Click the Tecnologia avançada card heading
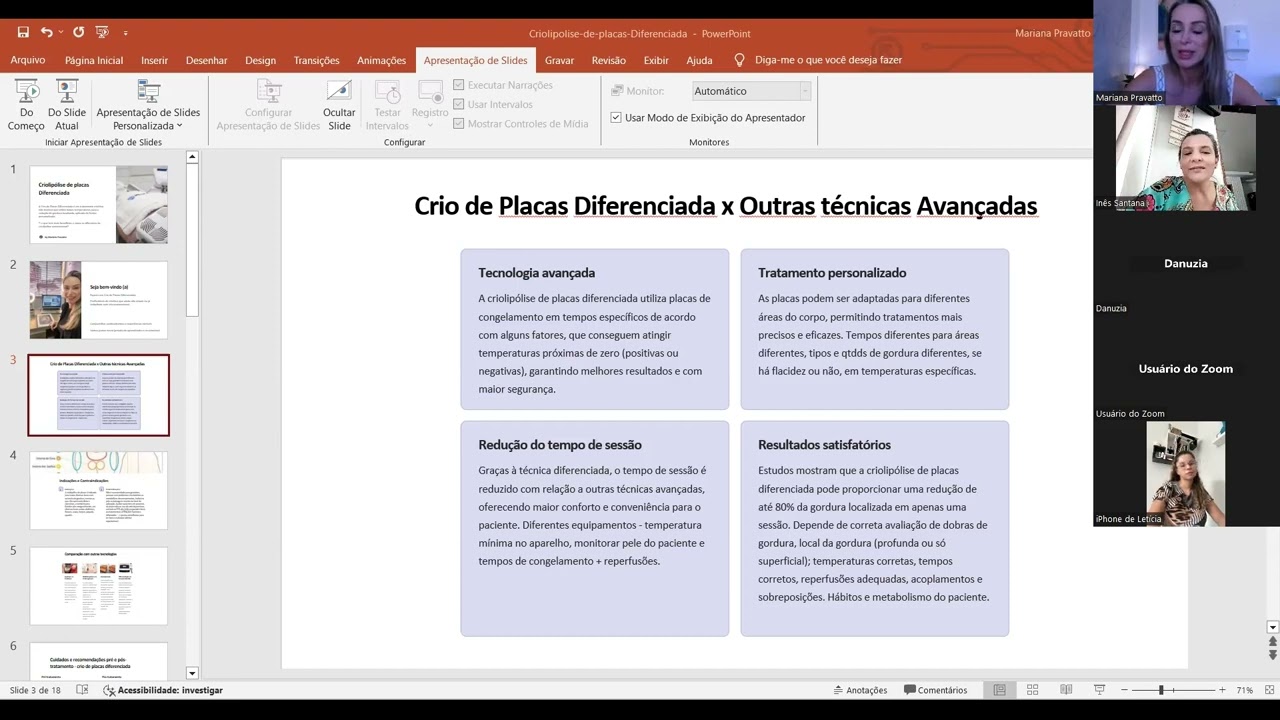Screen dimensions: 1280x720 point(536,272)
